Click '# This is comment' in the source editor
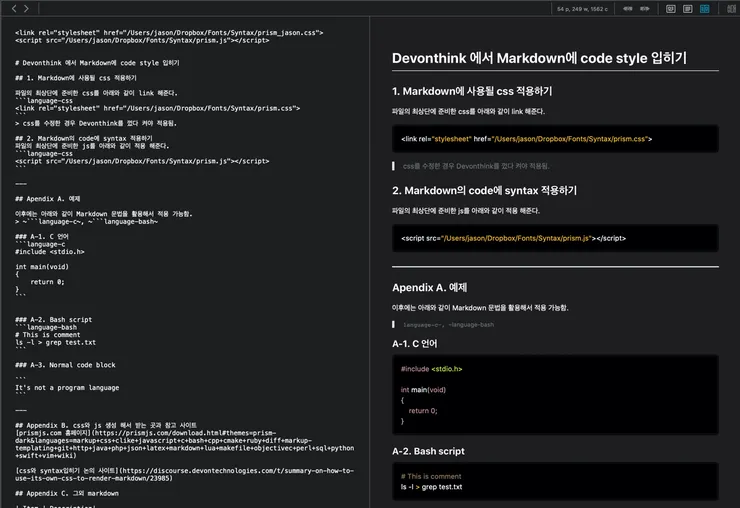 48,335
